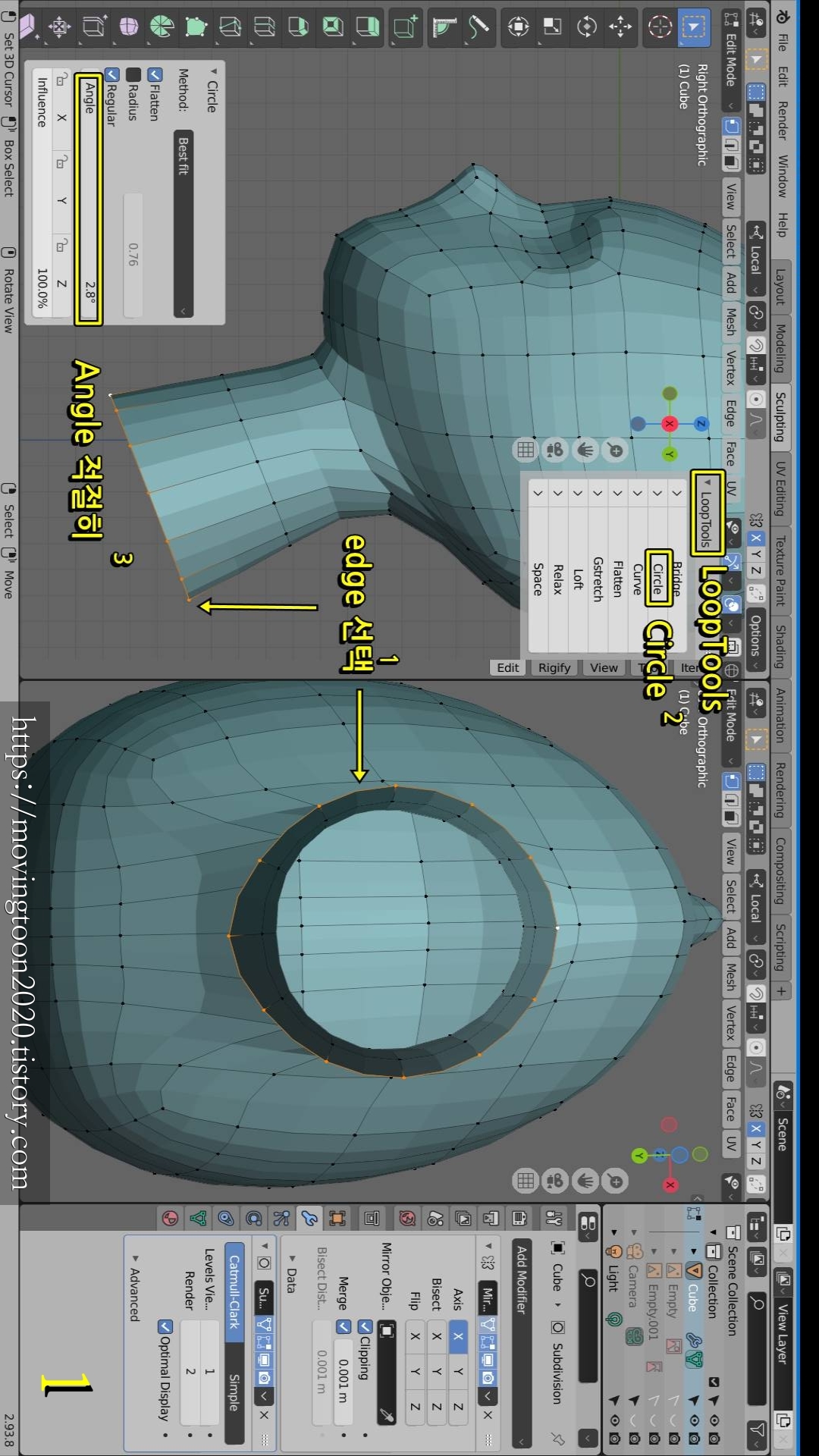Toggle the Mirror modifier Clipping checkbox
This screenshot has height=1456, width=819.
(365, 1326)
